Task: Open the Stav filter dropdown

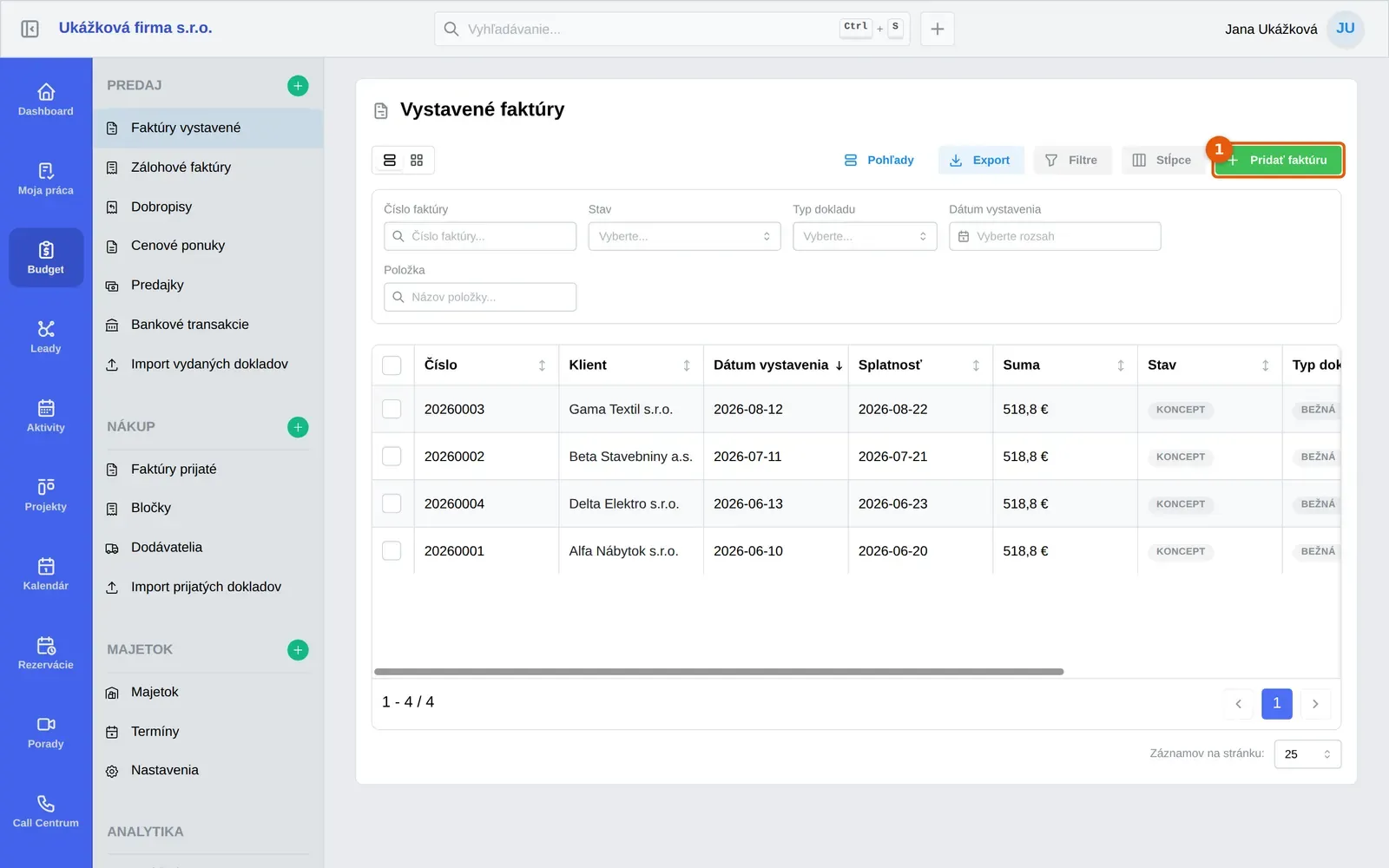Action: click(684, 236)
